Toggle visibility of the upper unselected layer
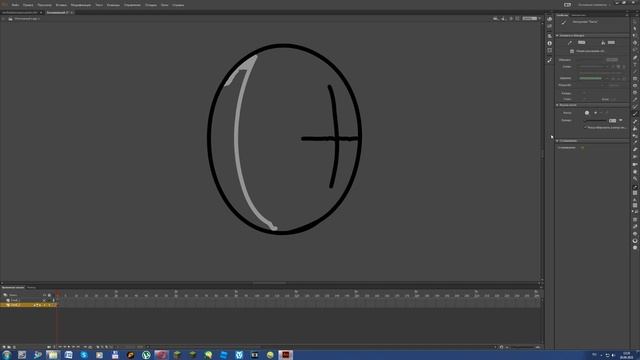Screen dimensions: 640x360 click(44, 300)
